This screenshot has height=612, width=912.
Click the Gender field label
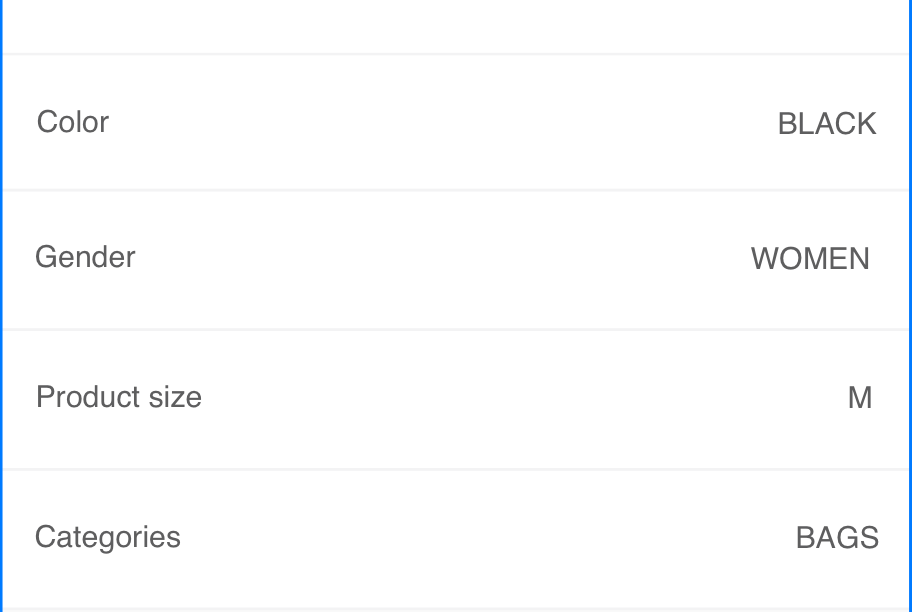click(85, 257)
